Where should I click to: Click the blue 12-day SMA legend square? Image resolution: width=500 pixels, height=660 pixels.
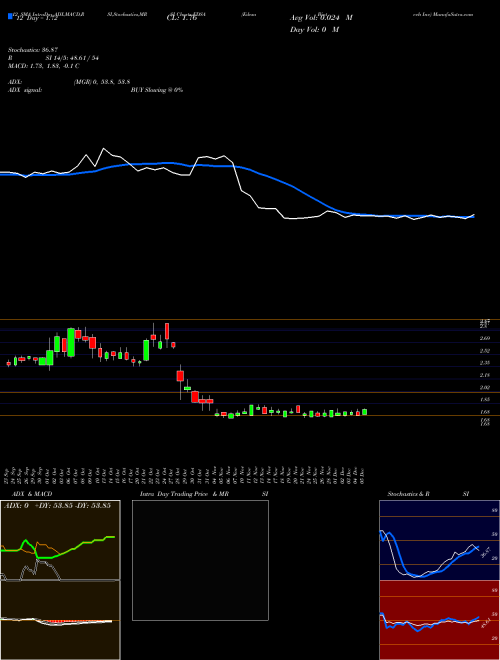(10, 17)
